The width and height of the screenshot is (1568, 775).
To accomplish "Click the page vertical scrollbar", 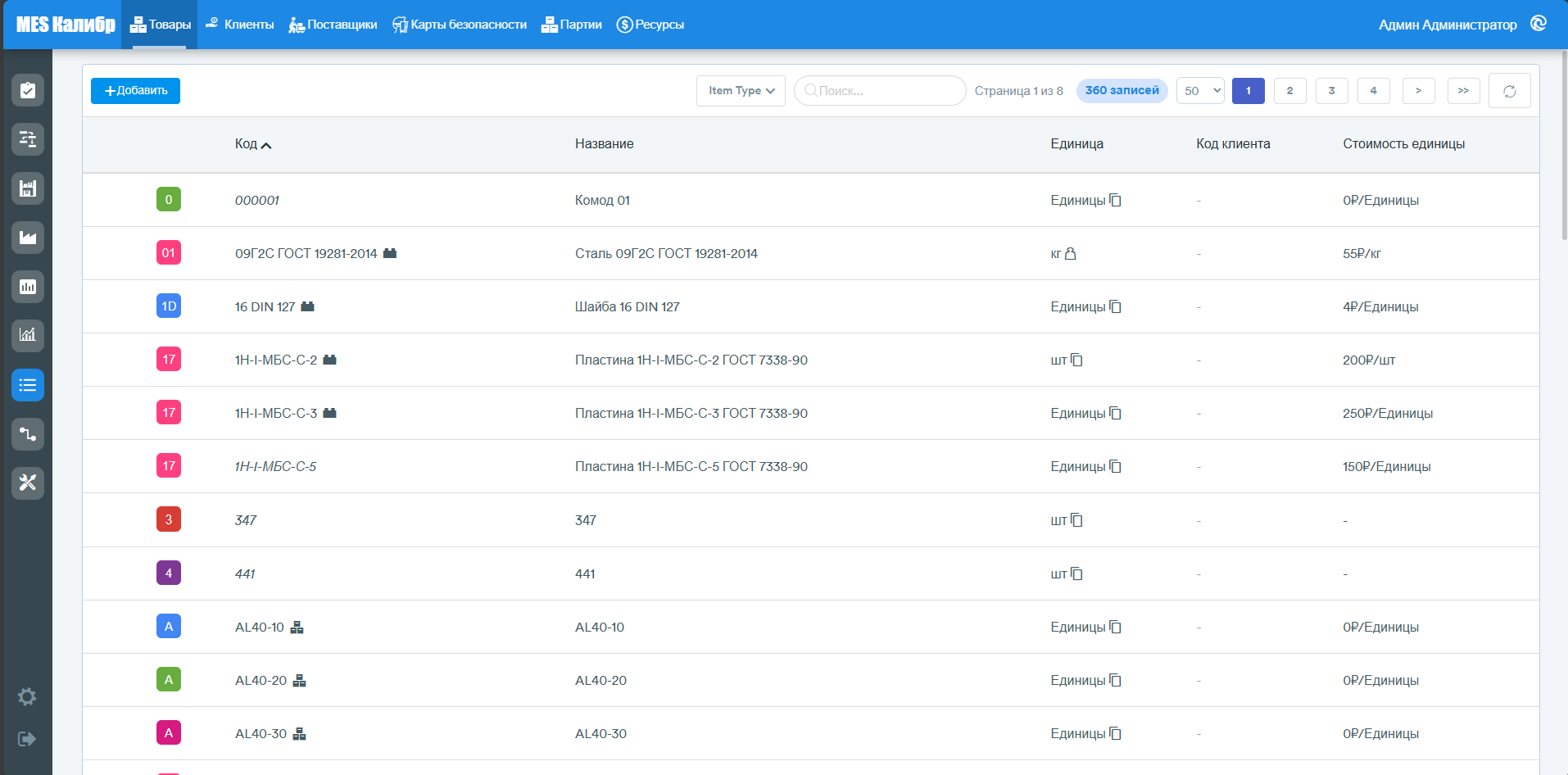I will 1564,146.
